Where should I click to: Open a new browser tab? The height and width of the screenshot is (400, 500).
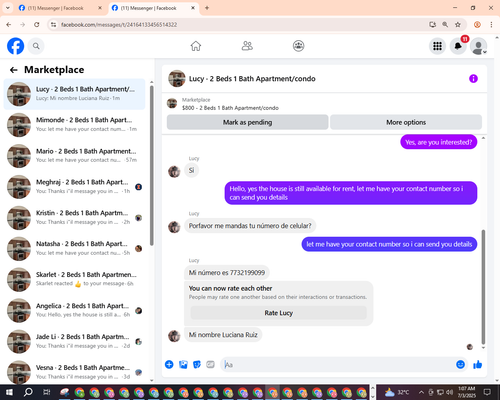tap(207, 8)
